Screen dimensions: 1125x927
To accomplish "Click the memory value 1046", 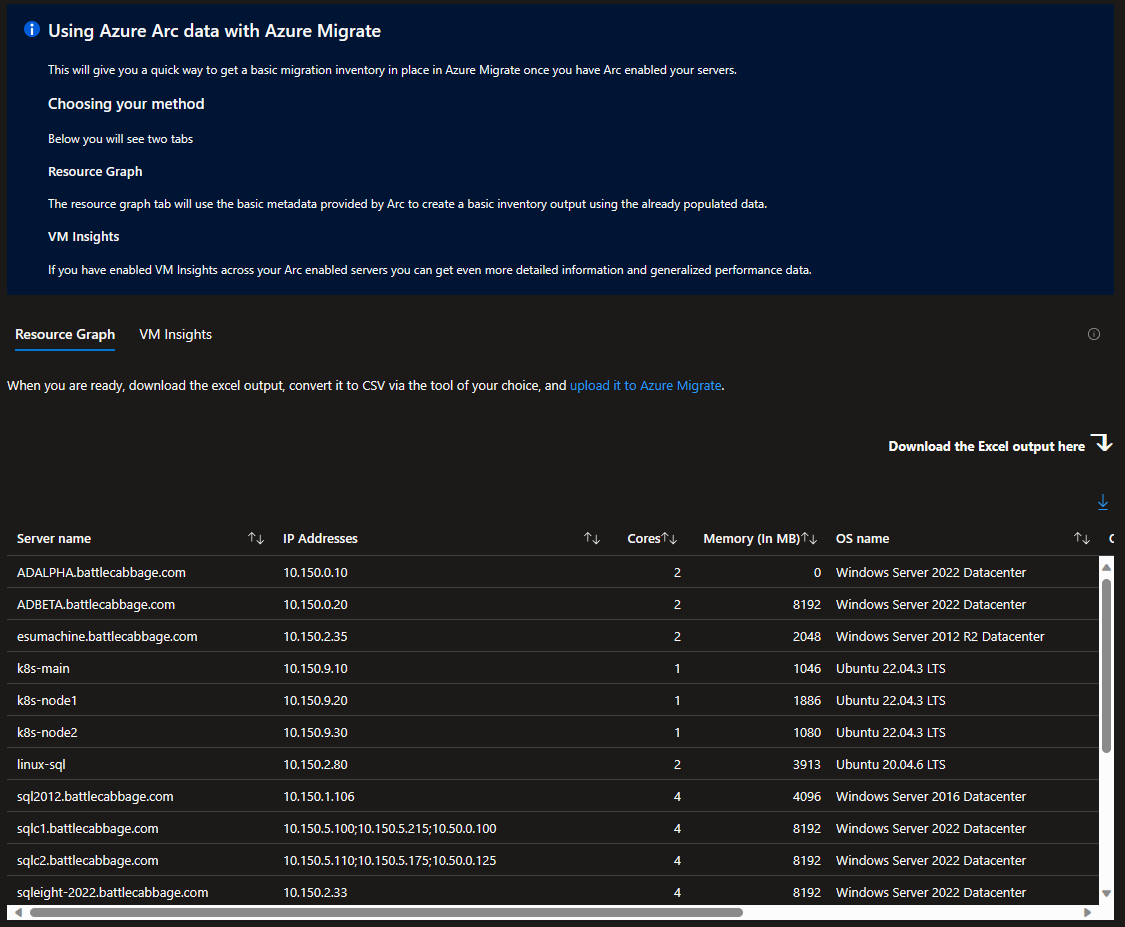I will (806, 668).
